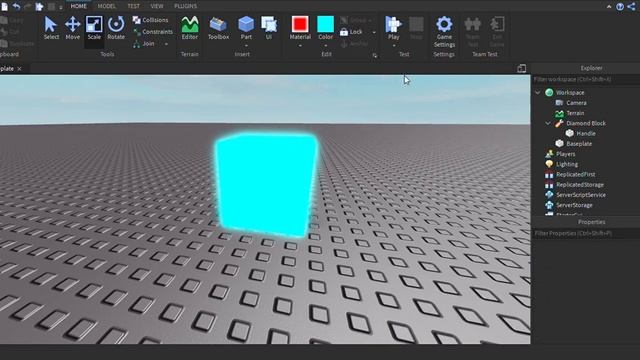The image size is (640, 360).
Task: Select Workspace label in Explorer
Action: (x=570, y=93)
